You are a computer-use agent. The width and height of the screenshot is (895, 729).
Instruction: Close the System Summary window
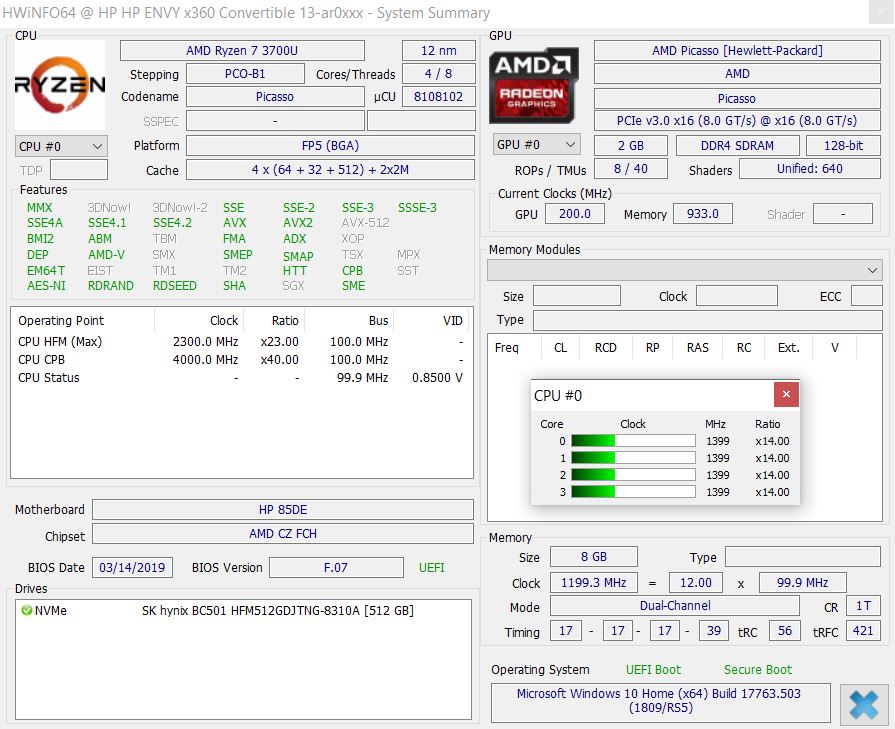pyautogui.click(x=880, y=12)
